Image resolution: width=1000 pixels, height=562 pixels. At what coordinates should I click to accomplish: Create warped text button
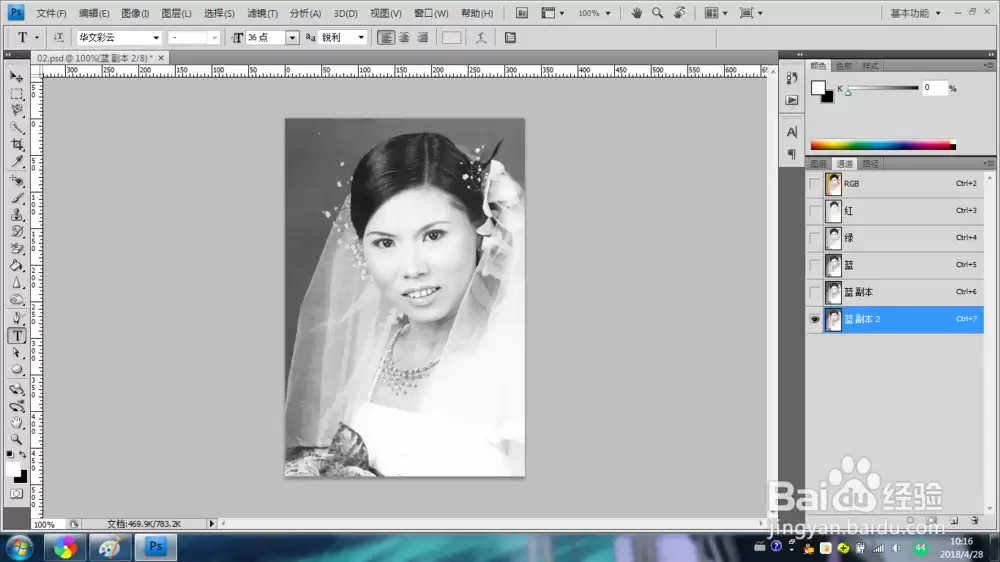481,38
